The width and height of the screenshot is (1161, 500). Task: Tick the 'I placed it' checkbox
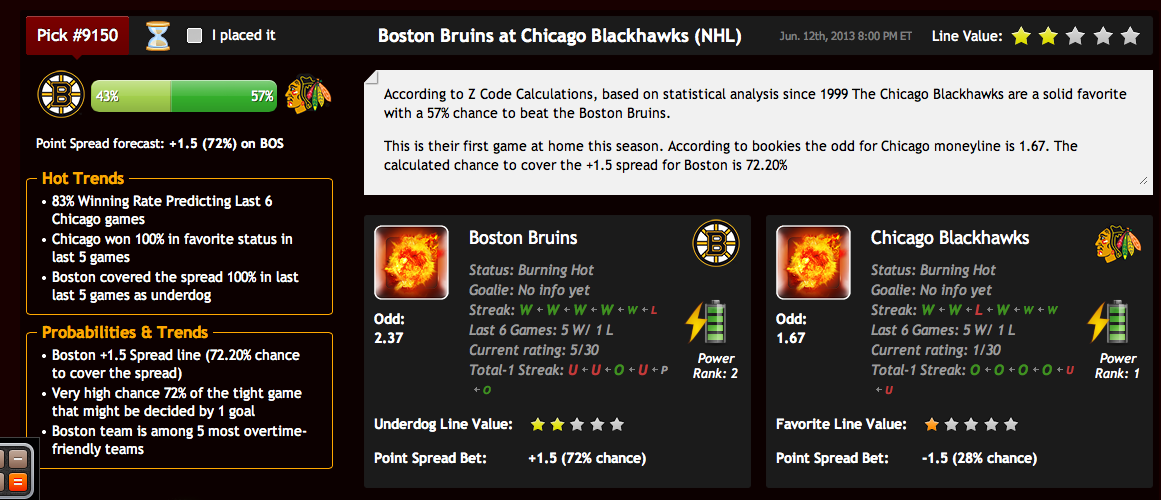coord(195,36)
